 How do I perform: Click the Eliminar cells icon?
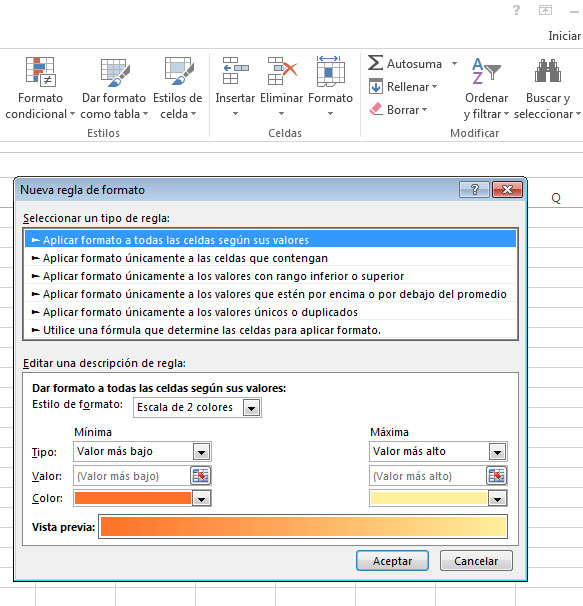point(282,71)
